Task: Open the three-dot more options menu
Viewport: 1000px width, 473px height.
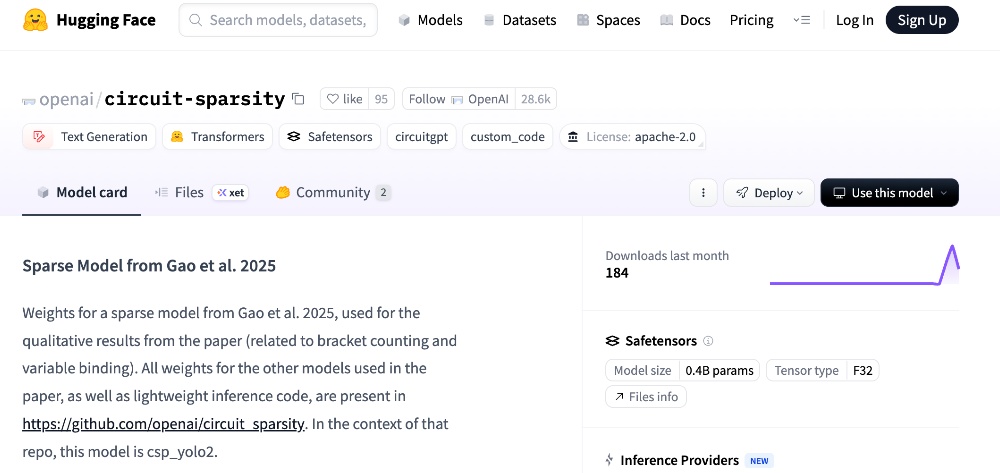Action: [703, 193]
